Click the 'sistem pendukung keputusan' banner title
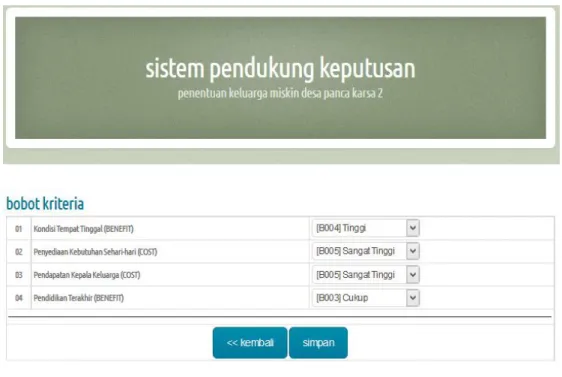The width and height of the screenshot is (562, 377). [280, 68]
